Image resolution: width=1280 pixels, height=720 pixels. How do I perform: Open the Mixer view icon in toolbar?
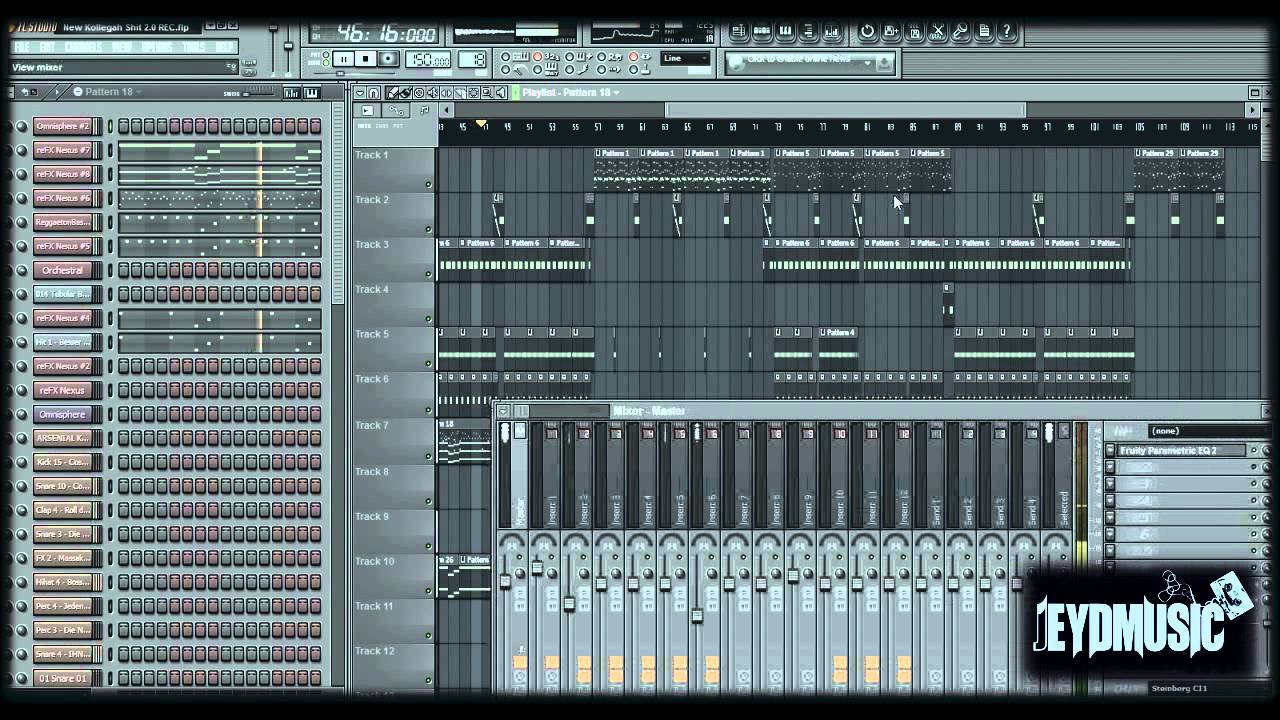pyautogui.click(x=832, y=30)
